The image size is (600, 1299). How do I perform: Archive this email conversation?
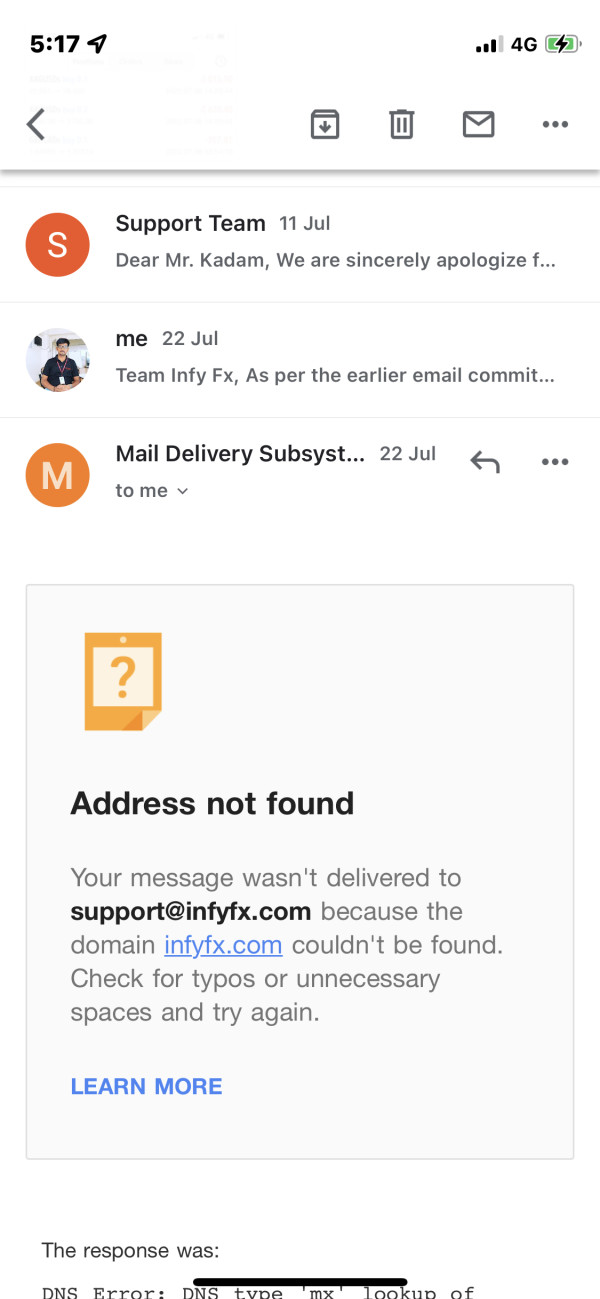[325, 125]
